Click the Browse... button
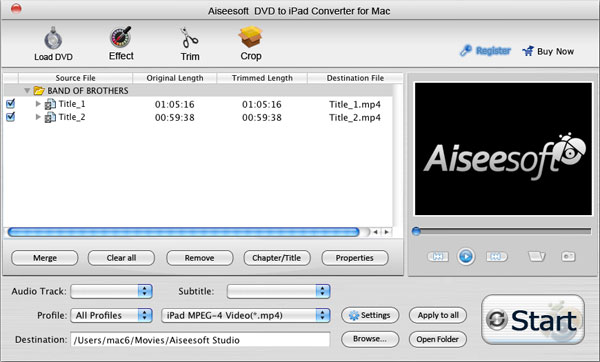Viewport: 600px width, 362px height. 370,339
